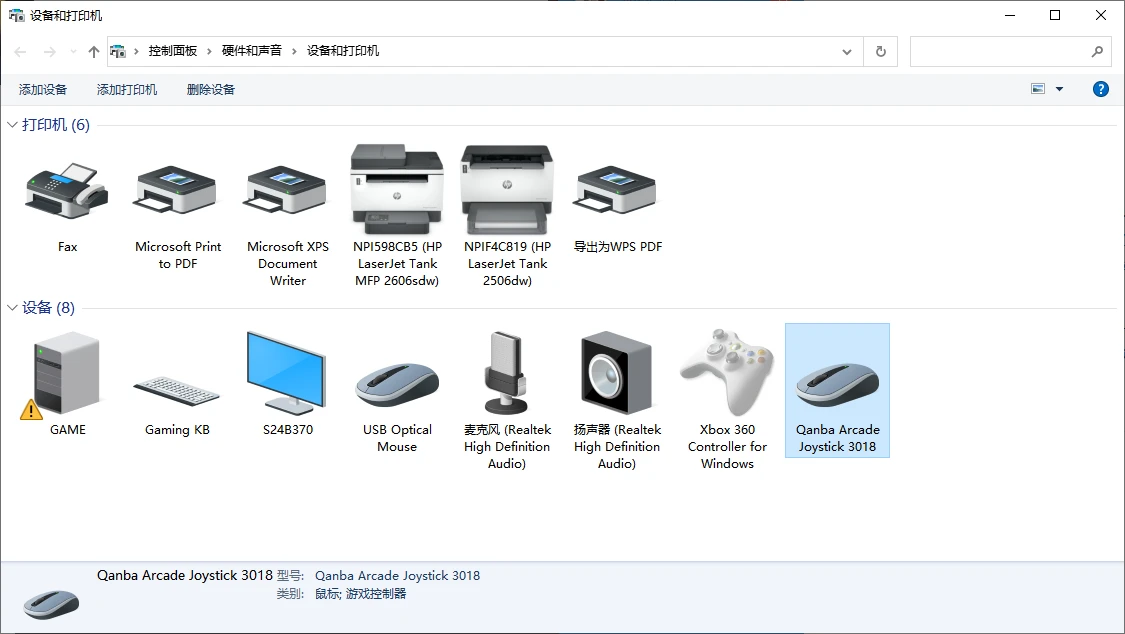Select the NPIF4C819 HP LaserJet 2506dw printer
Viewport: 1125px width, 634px height.
507,189
